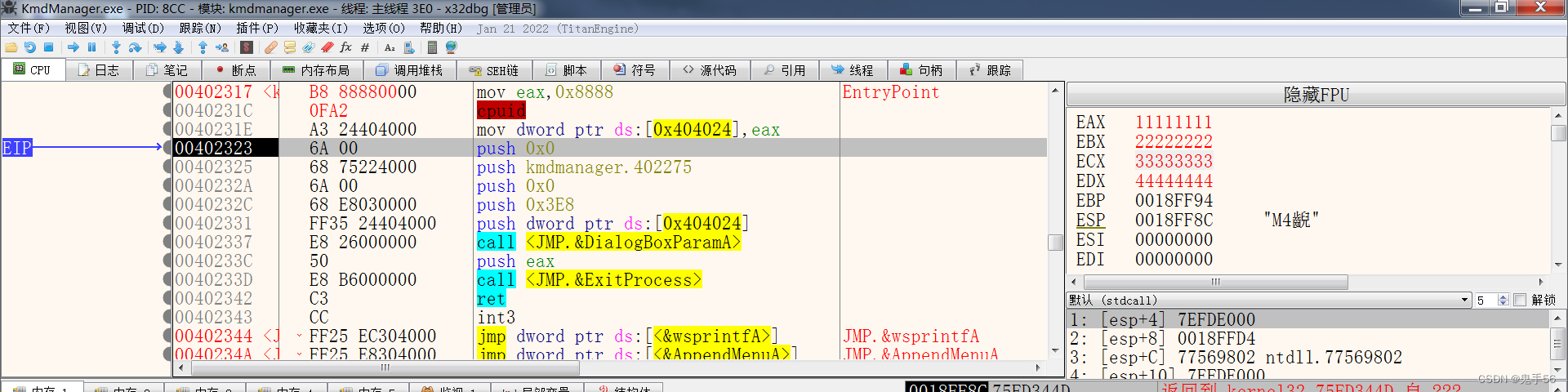Open the 插件(P) menu
Viewport: 1568px width, 392px height.
pyautogui.click(x=257, y=28)
